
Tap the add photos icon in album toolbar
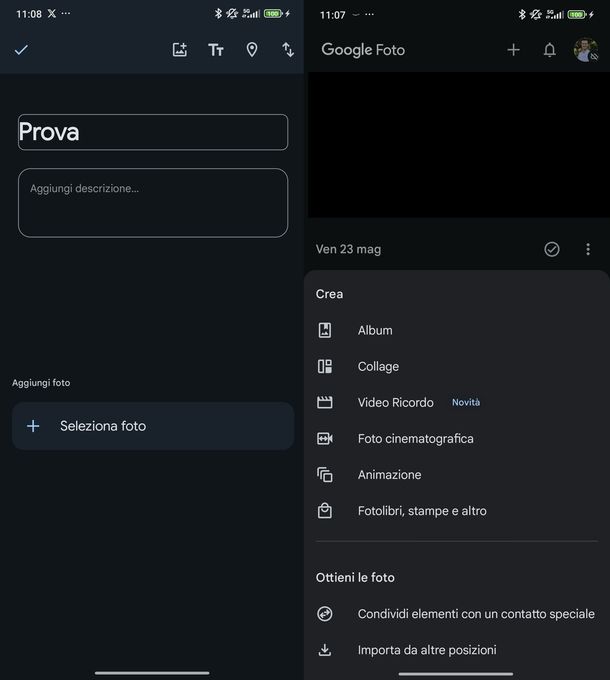[179, 50]
